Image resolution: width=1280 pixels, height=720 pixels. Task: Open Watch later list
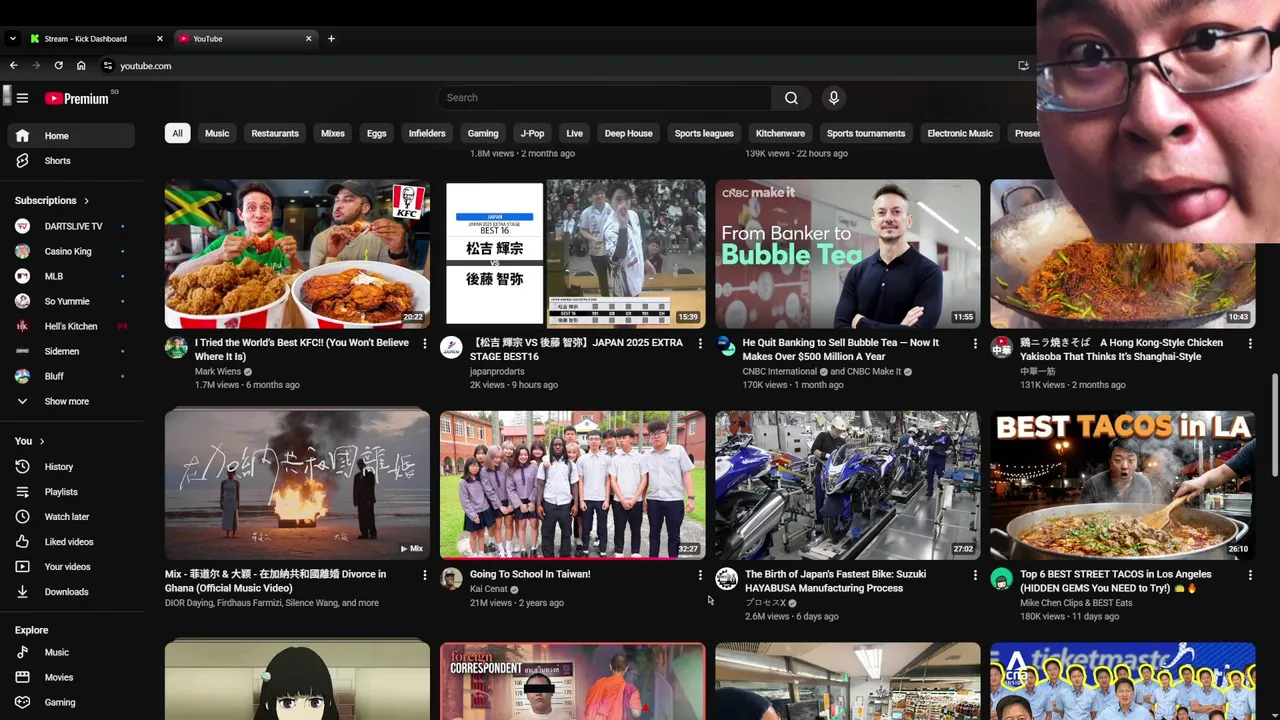pos(70,517)
